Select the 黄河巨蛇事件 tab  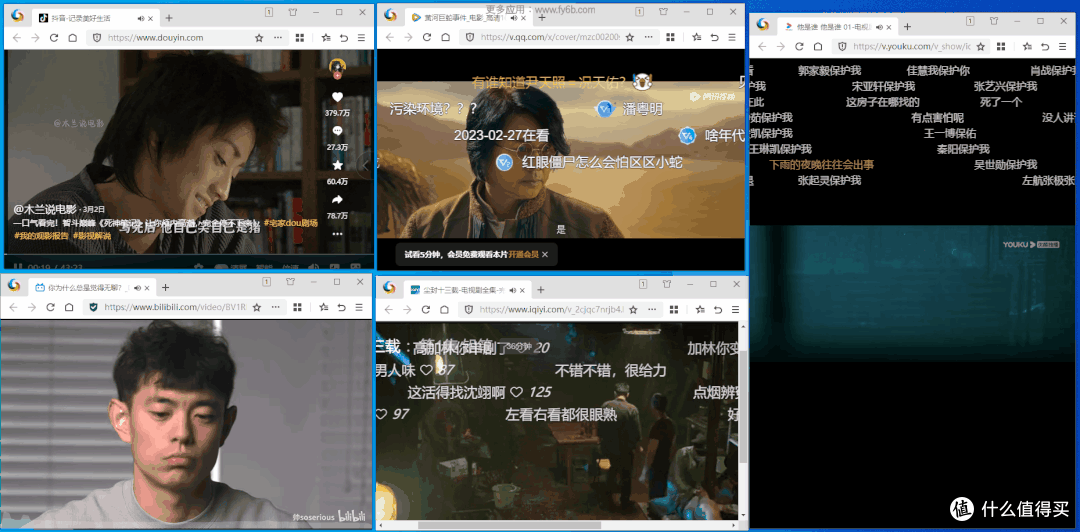point(468,18)
